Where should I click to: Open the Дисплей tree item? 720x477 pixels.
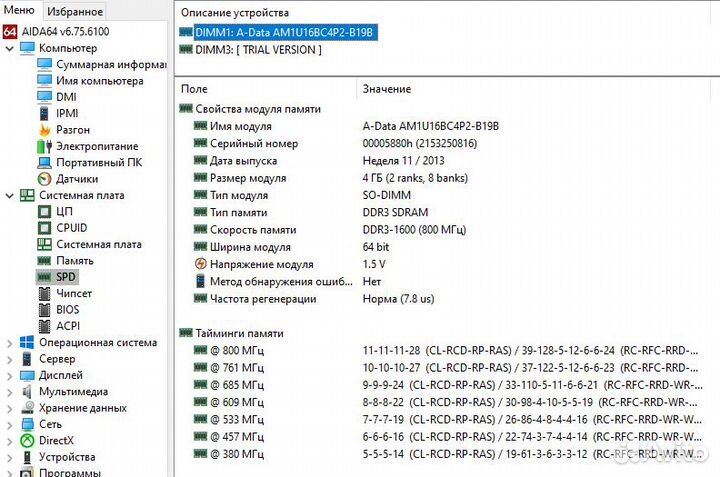[x=61, y=376]
